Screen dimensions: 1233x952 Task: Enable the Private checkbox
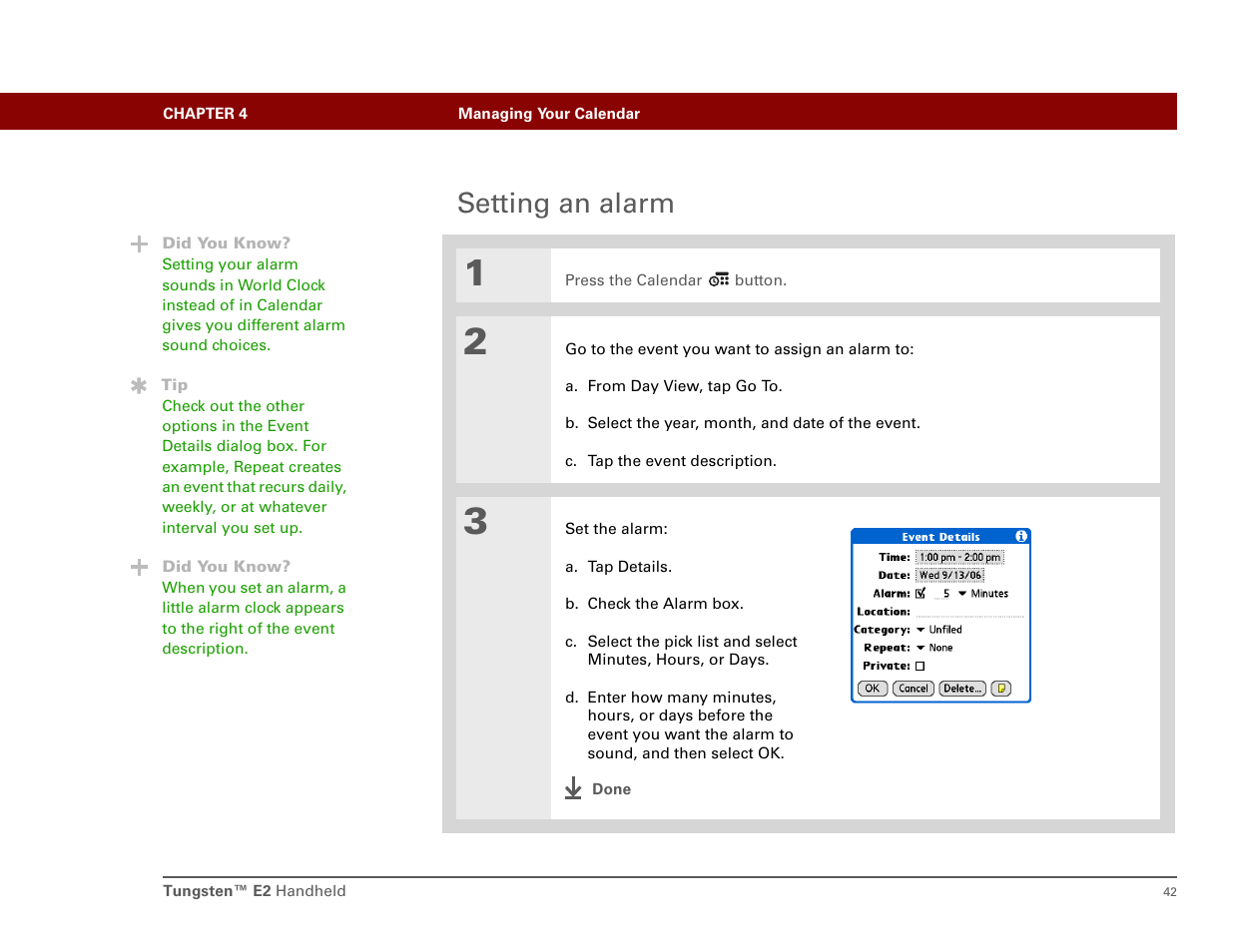pyautogui.click(x=921, y=666)
